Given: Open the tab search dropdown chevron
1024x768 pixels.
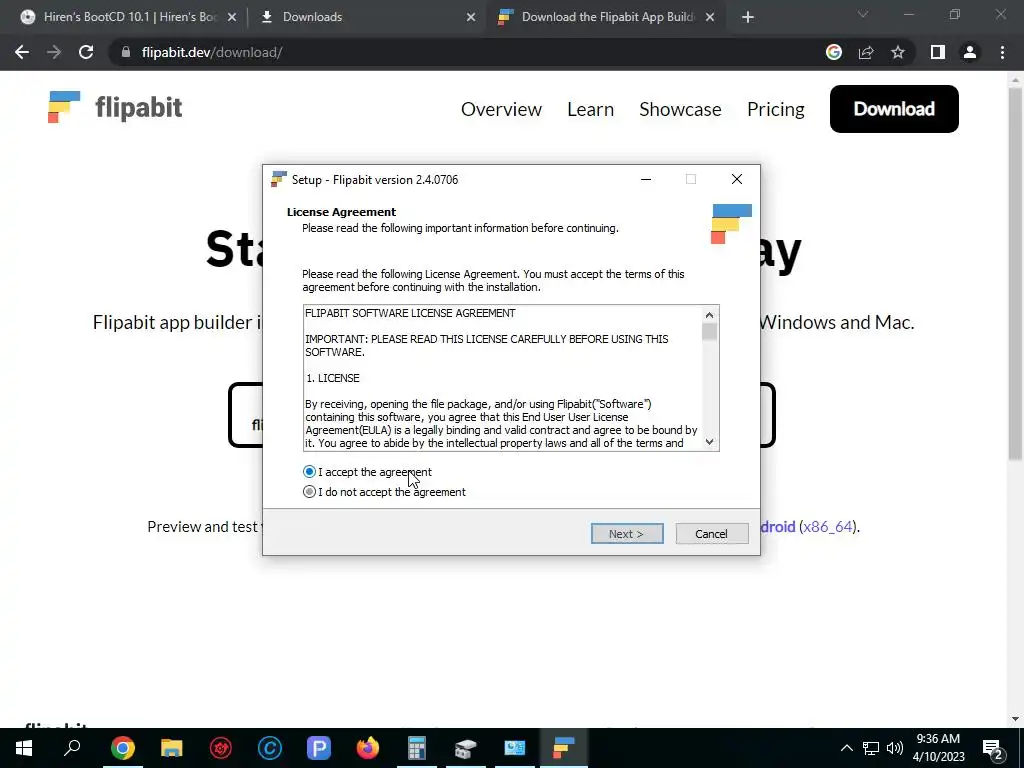Looking at the screenshot, I should 863,14.
